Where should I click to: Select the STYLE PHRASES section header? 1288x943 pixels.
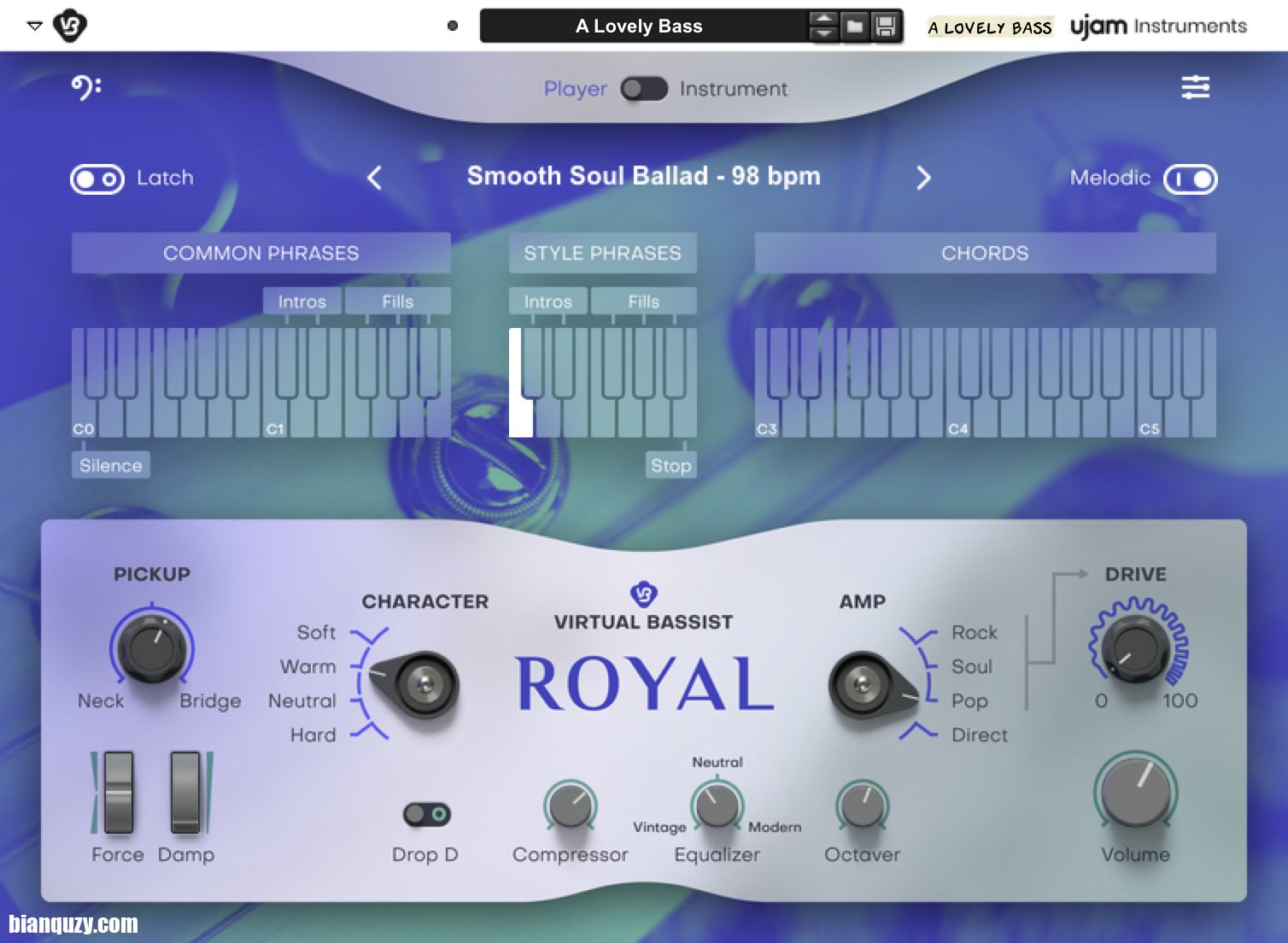603,253
